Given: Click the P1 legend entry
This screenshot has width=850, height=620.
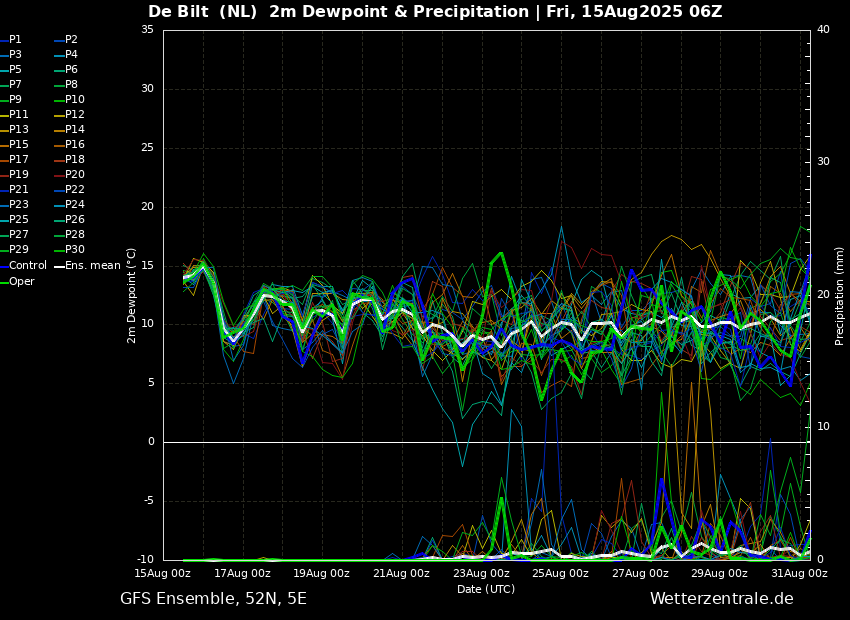Looking at the screenshot, I should click(x=11, y=40).
